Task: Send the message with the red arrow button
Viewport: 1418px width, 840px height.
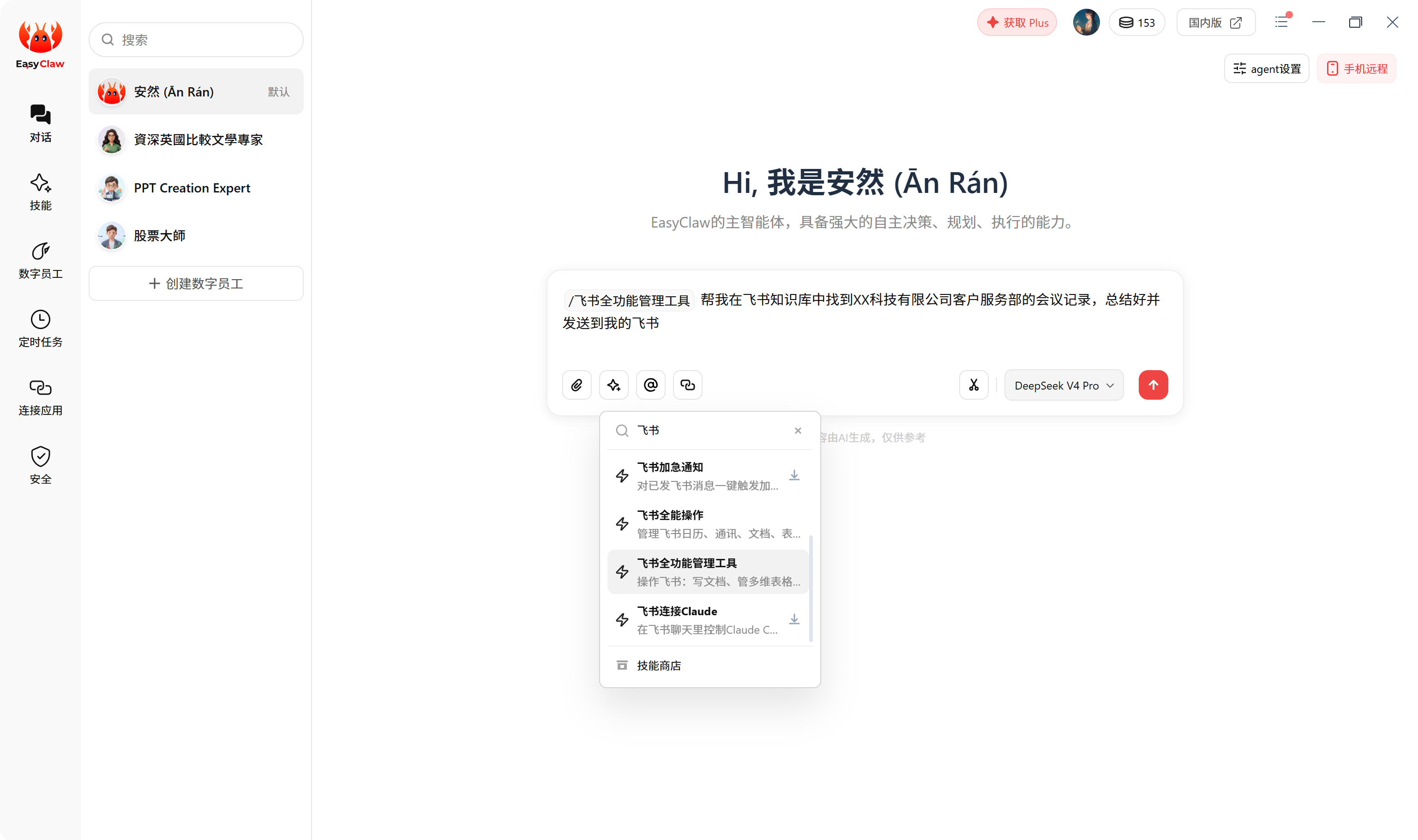Action: (1153, 385)
